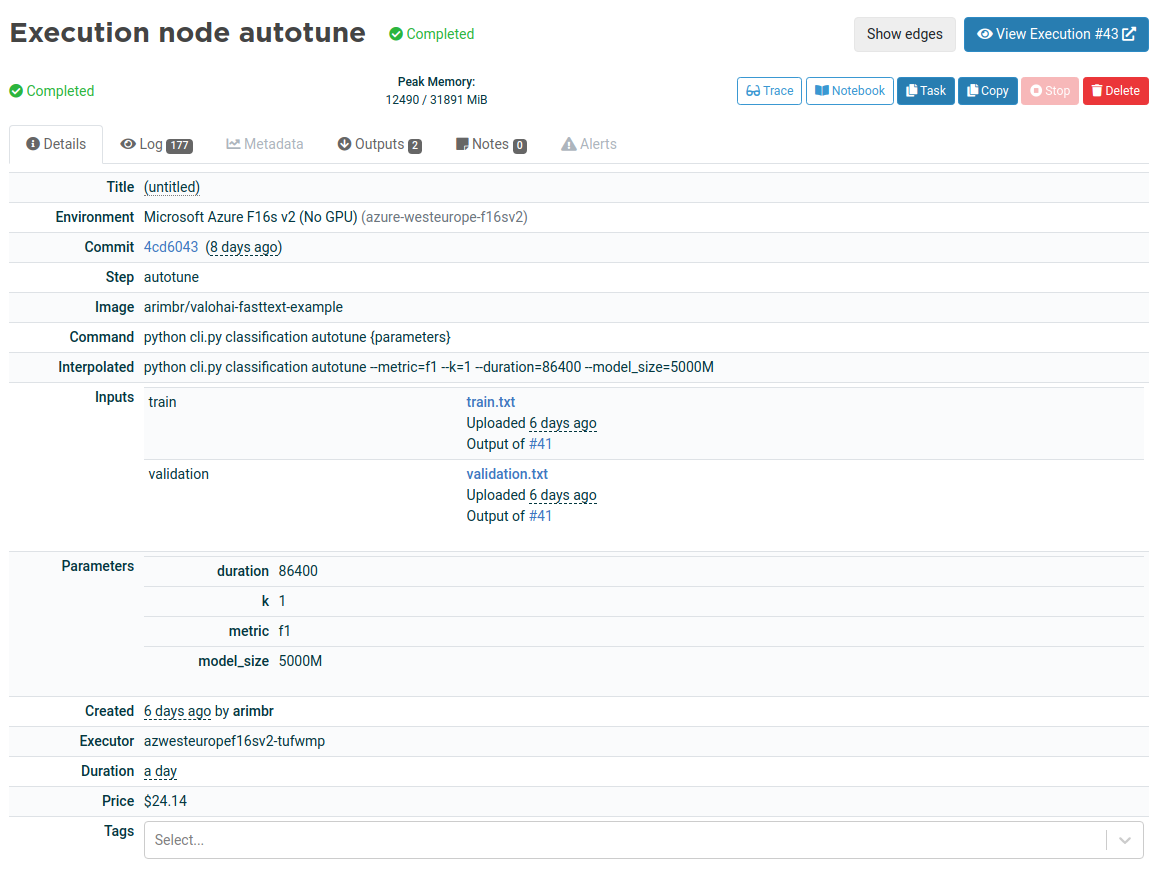The height and width of the screenshot is (872, 1162).
Task: Click the info icon on Details tab
Action: [33, 144]
